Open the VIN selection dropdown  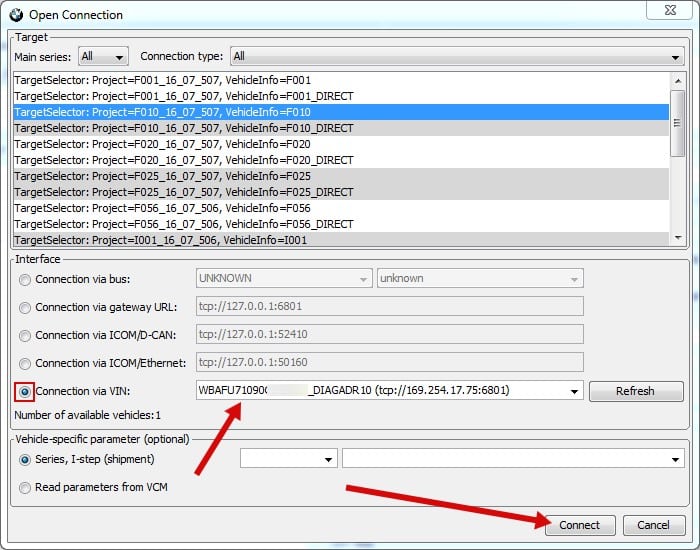pyautogui.click(x=390, y=391)
